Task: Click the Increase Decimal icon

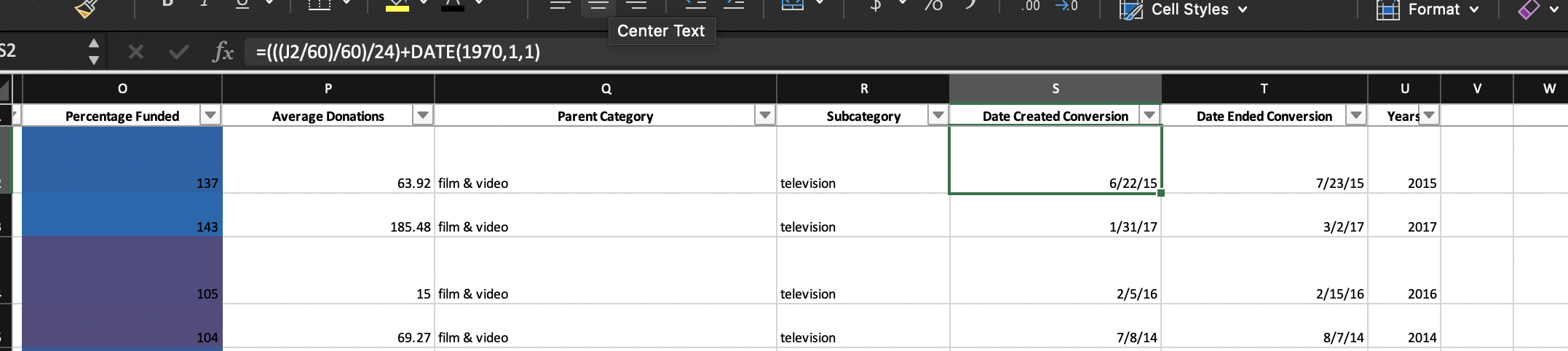Action: pyautogui.click(x=1030, y=5)
